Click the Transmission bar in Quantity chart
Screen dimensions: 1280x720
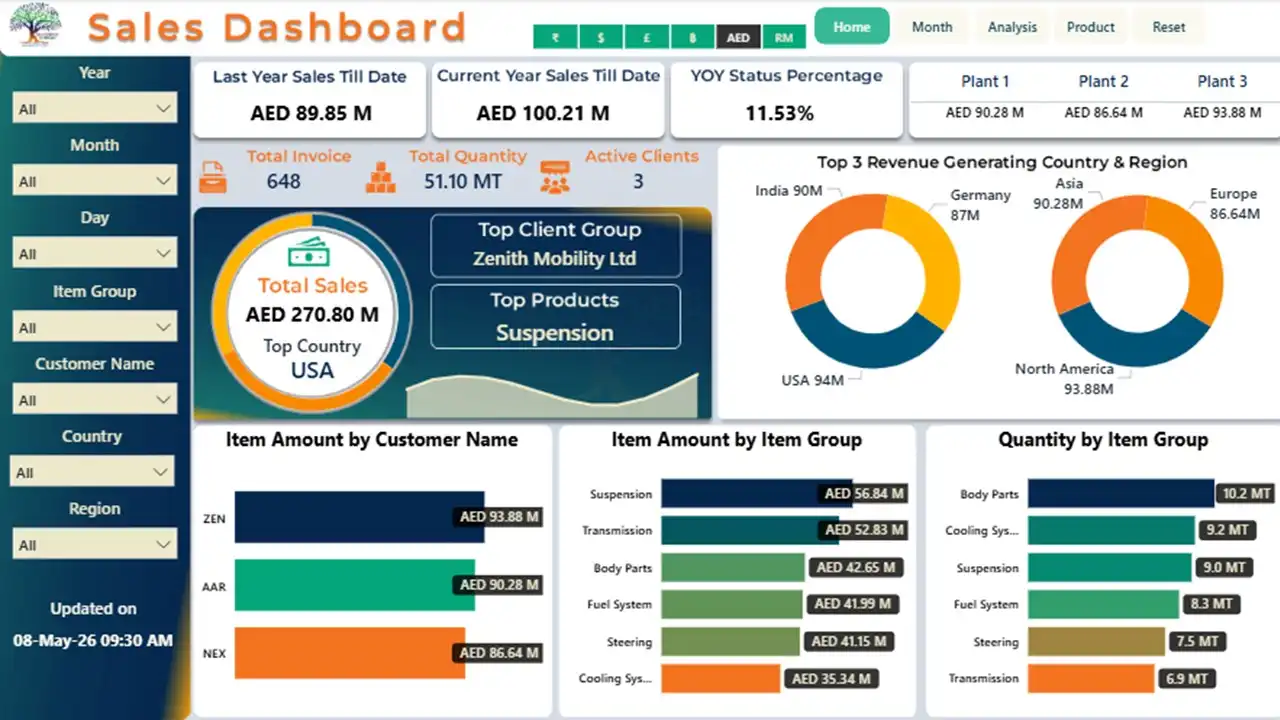coord(1092,678)
